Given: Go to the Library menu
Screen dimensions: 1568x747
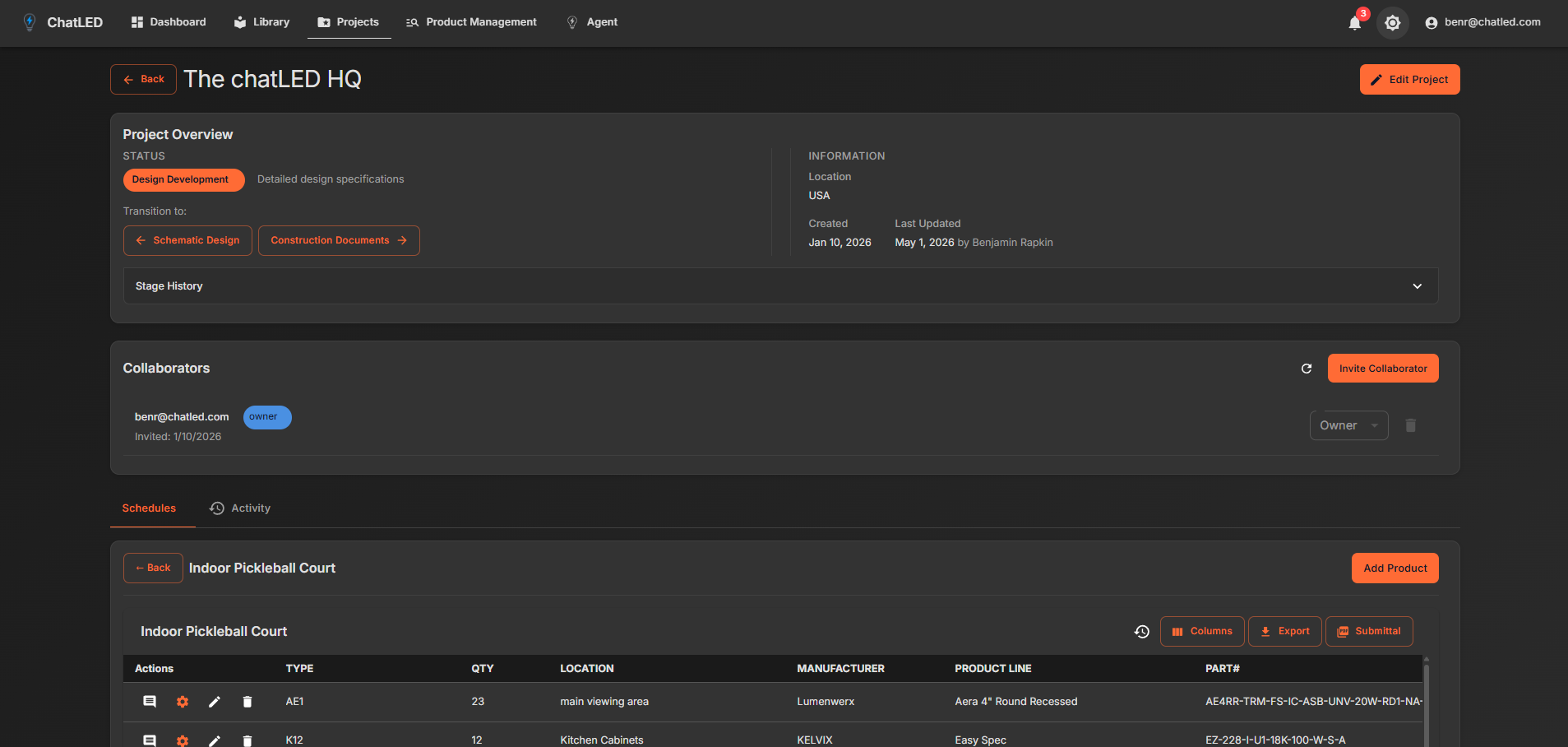Looking at the screenshot, I should point(262,22).
